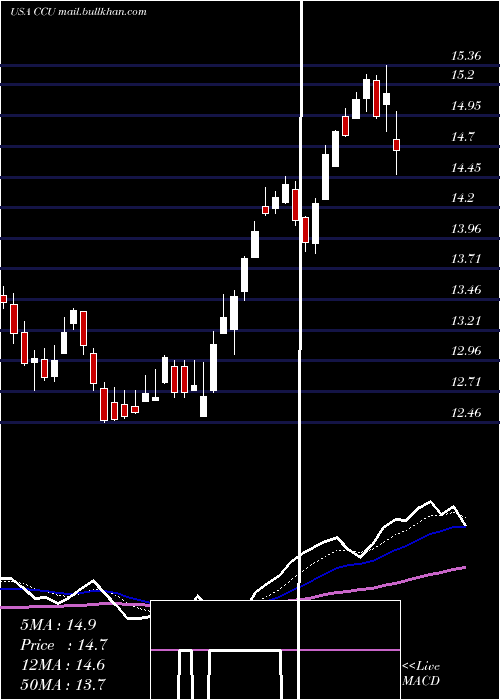
Task: Click the lowest white candlestick near 12.46
Action: [203, 406]
